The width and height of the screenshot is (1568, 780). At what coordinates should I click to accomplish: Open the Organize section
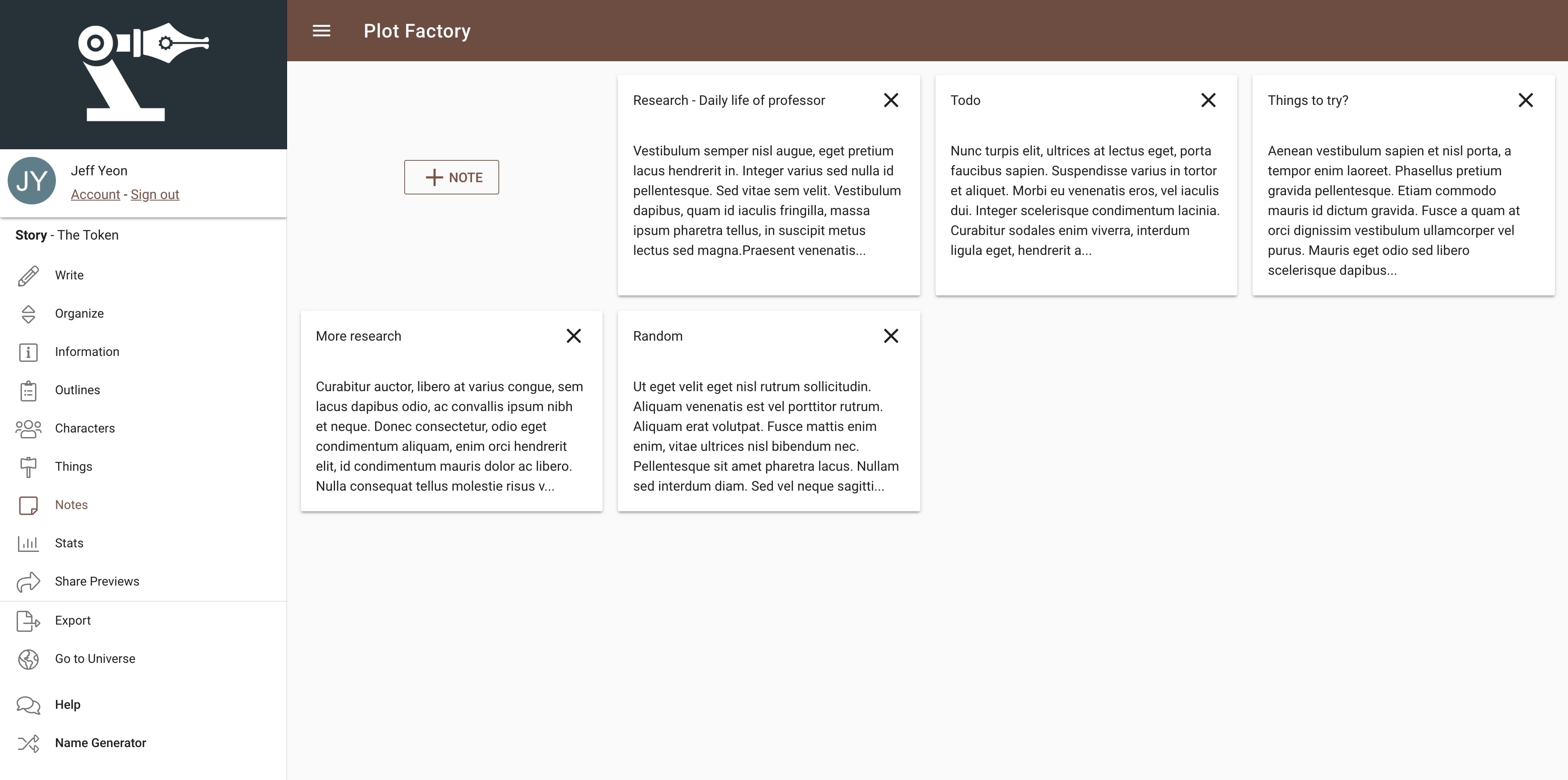pos(79,313)
